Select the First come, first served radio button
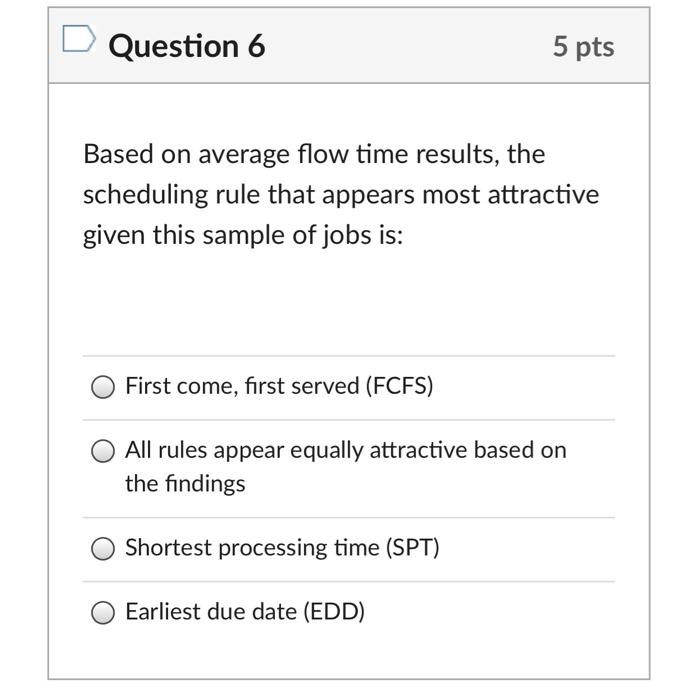This screenshot has width=698, height=700. pos(103,387)
